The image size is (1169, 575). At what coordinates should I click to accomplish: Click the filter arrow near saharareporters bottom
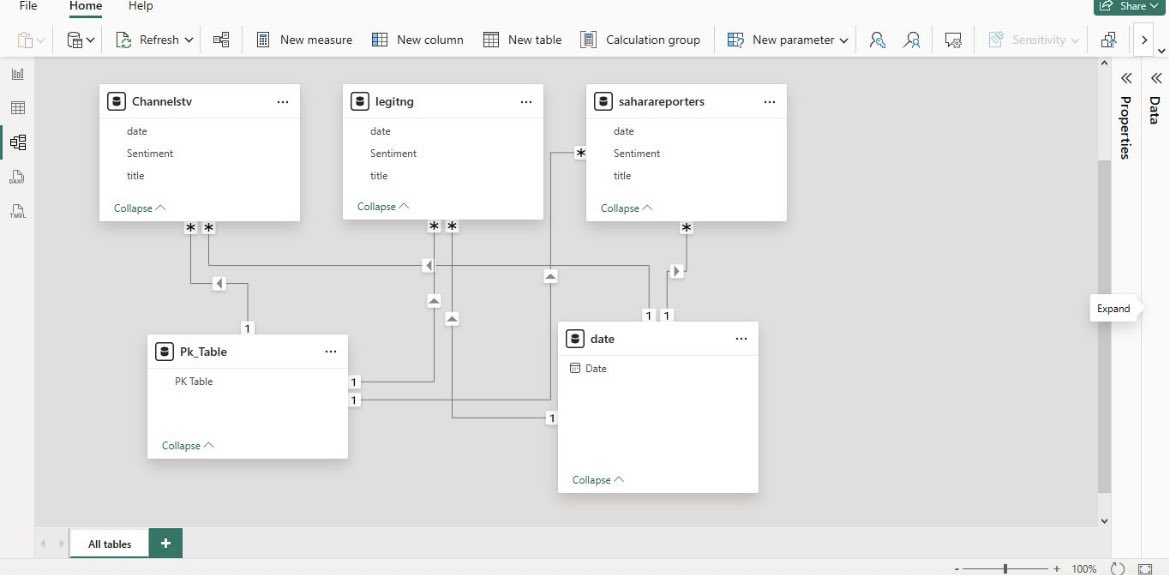[x=676, y=271]
